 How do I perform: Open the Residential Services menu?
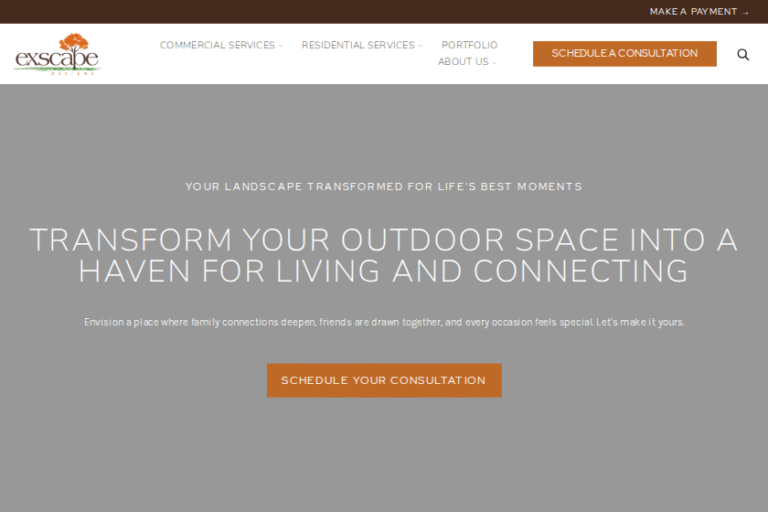358,45
